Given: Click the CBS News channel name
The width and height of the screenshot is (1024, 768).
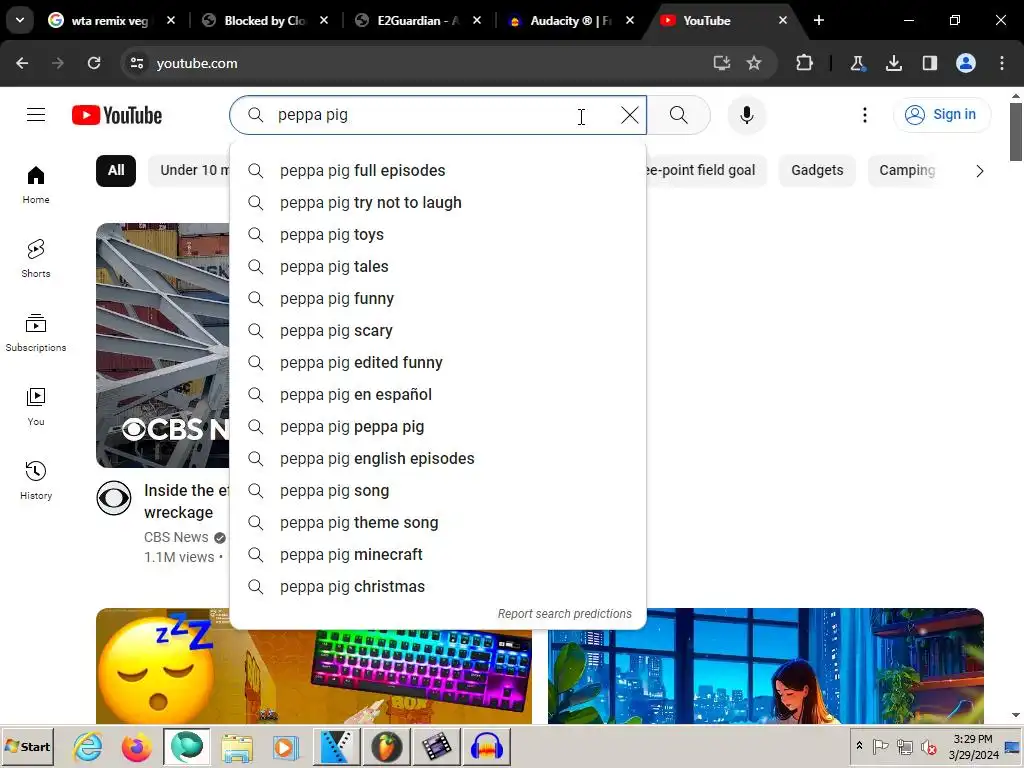Looking at the screenshot, I should [176, 537].
